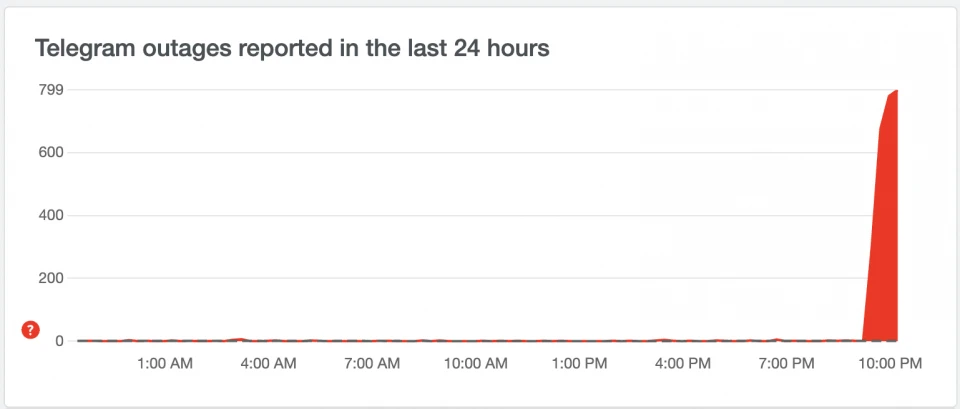This screenshot has height=409, width=960.
Task: Click the small bump near 4:00 AM
Action: tap(240, 339)
